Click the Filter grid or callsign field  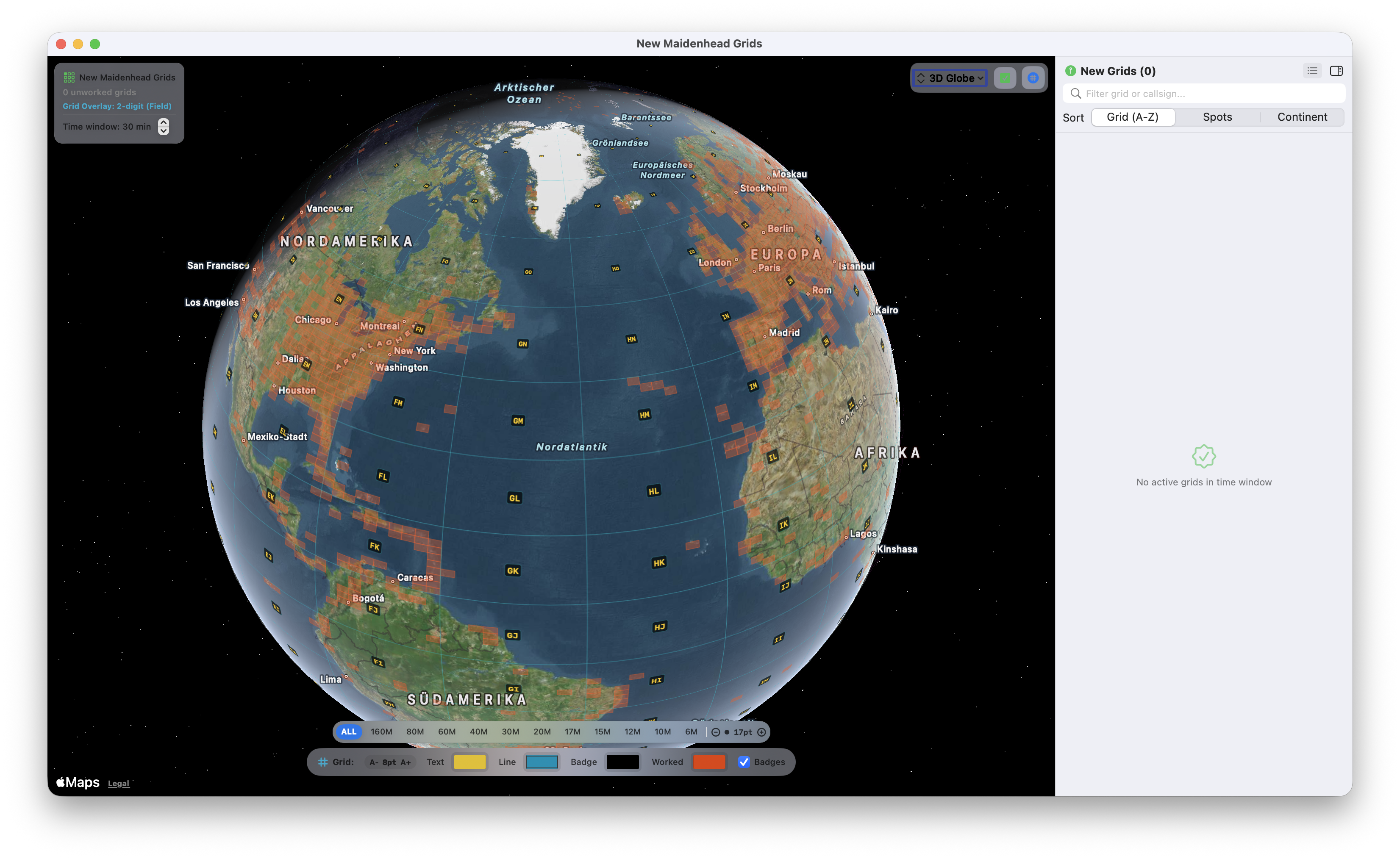tap(1204, 93)
